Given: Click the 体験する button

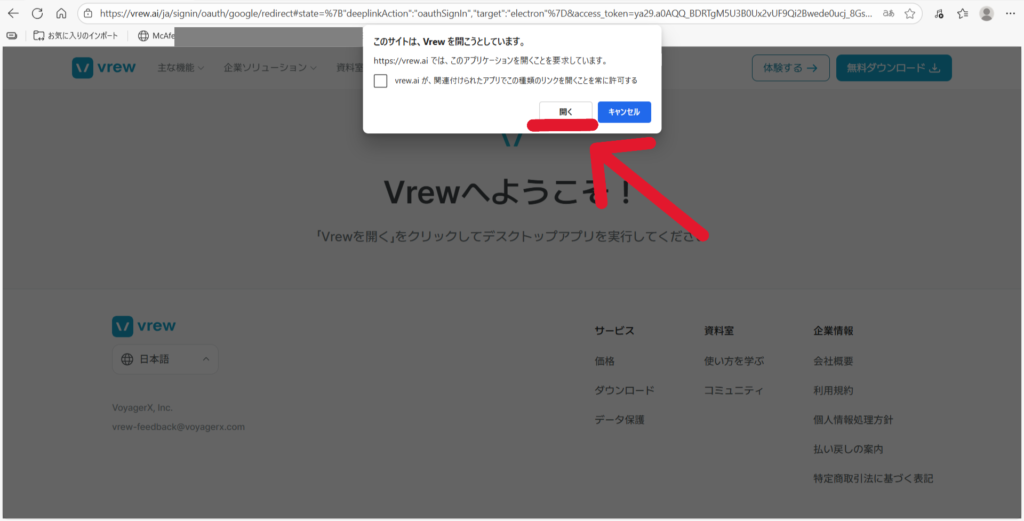Looking at the screenshot, I should [x=790, y=68].
